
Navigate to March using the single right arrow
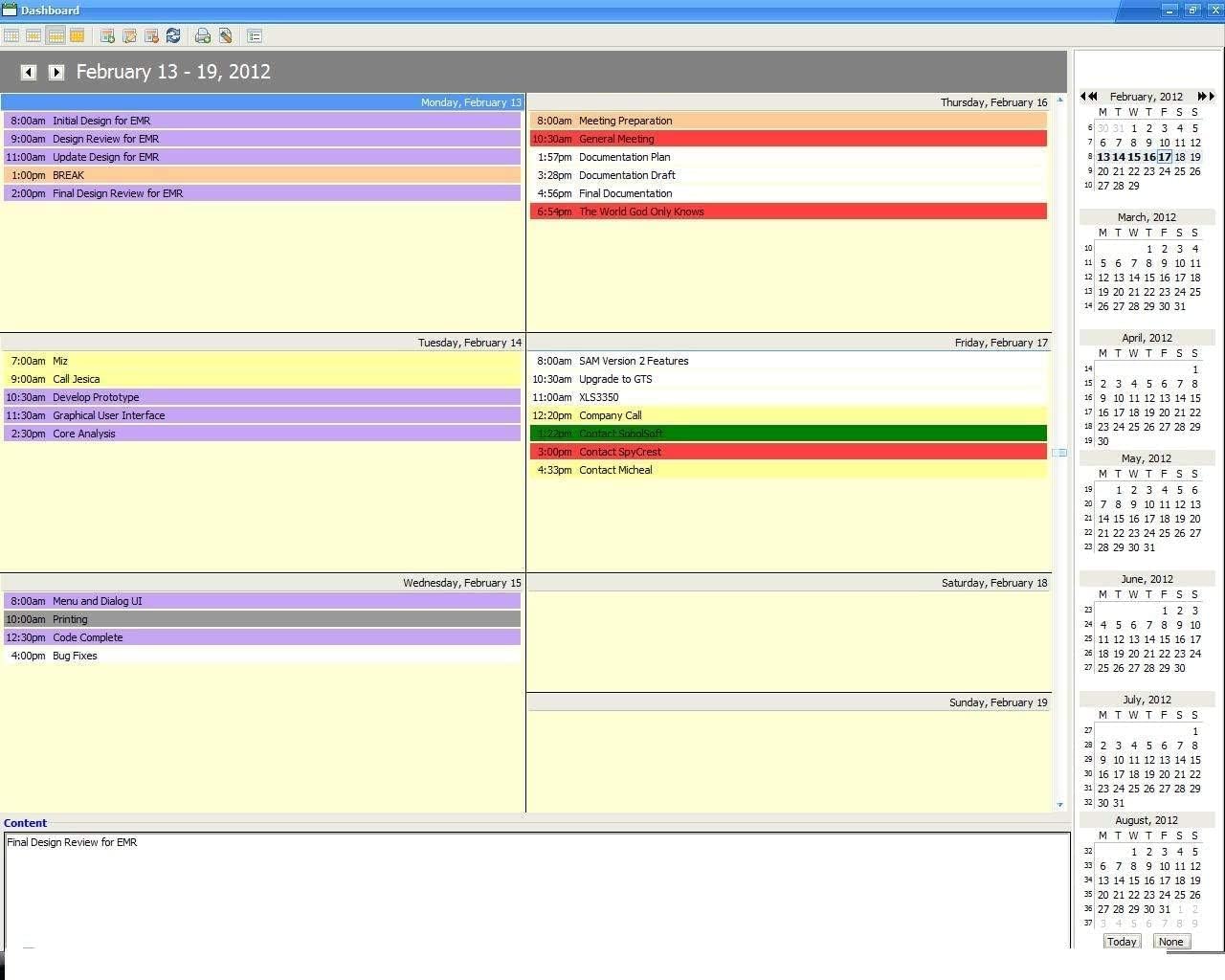1211,97
